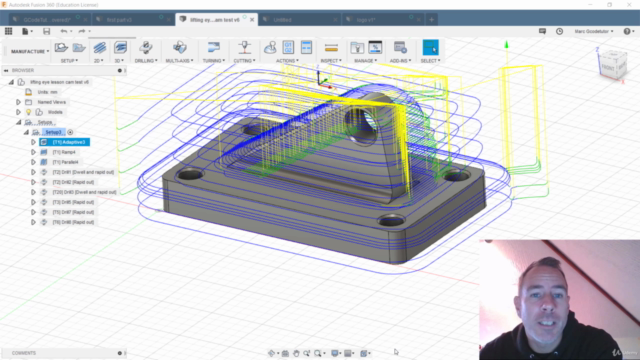Select the 3D milling strategy icon
Viewport: 640px width, 360px height.
[120, 47]
